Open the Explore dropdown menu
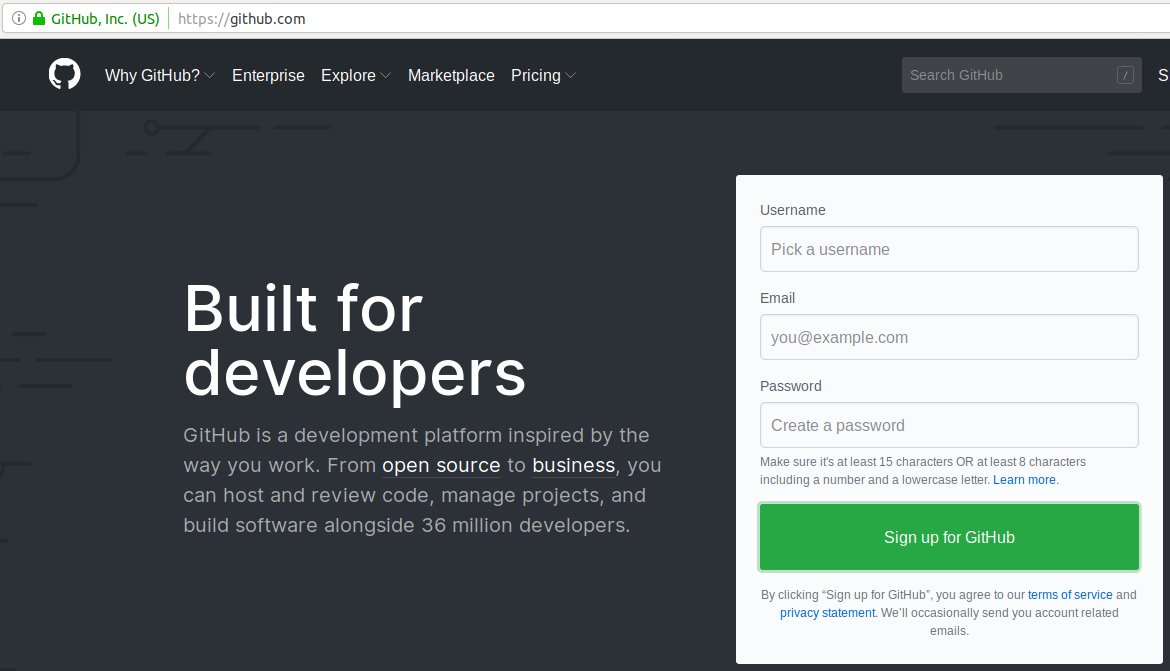The height and width of the screenshot is (671, 1170). (355, 75)
